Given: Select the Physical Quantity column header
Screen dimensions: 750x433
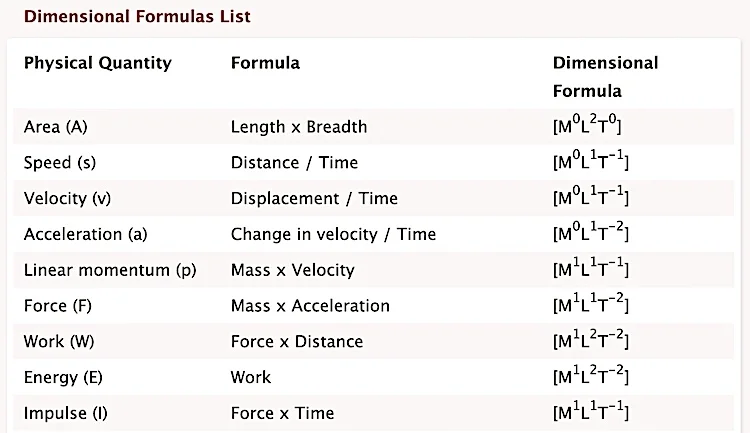Looking at the screenshot, I should click(x=98, y=63).
